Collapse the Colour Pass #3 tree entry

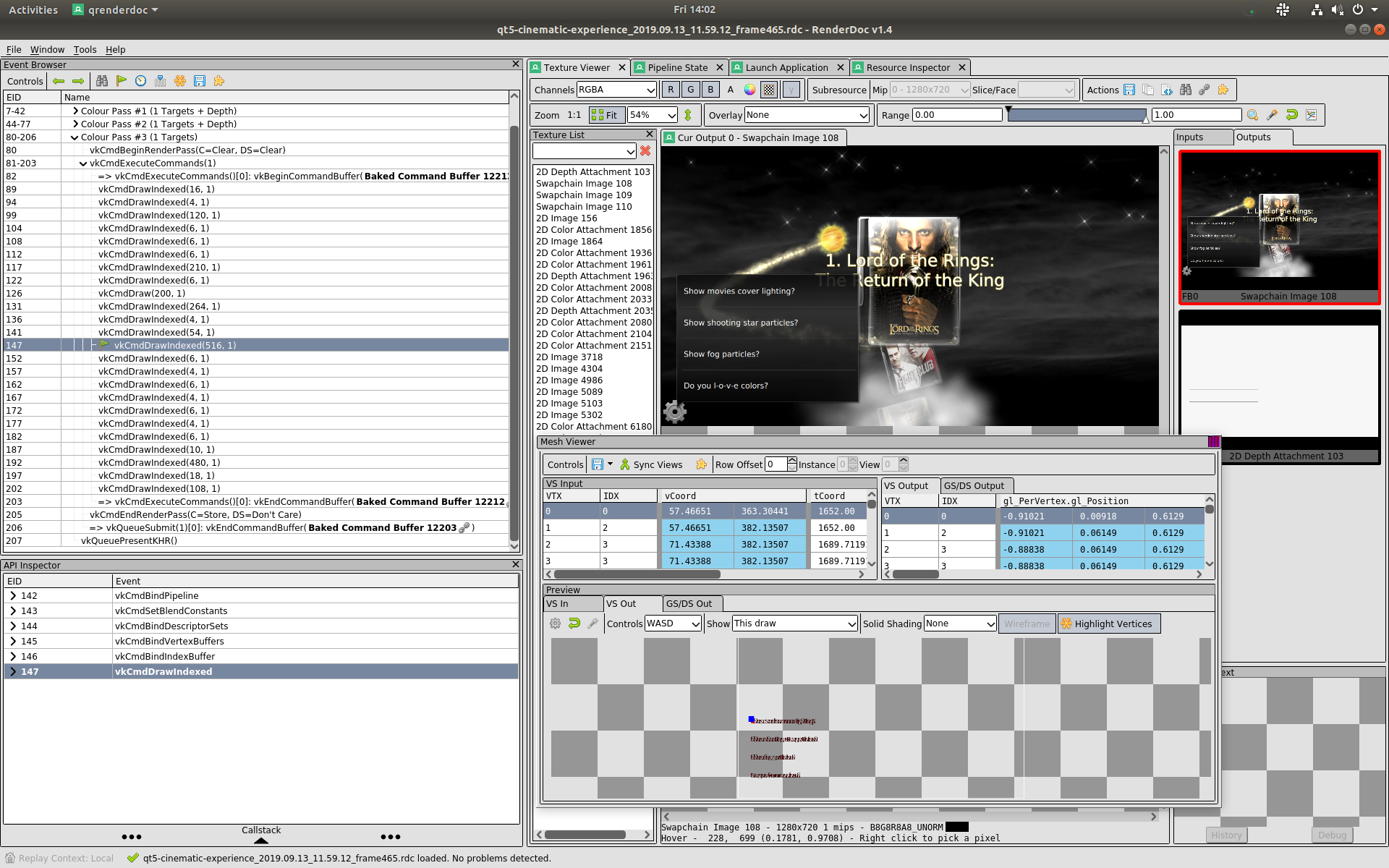pyautogui.click(x=75, y=137)
